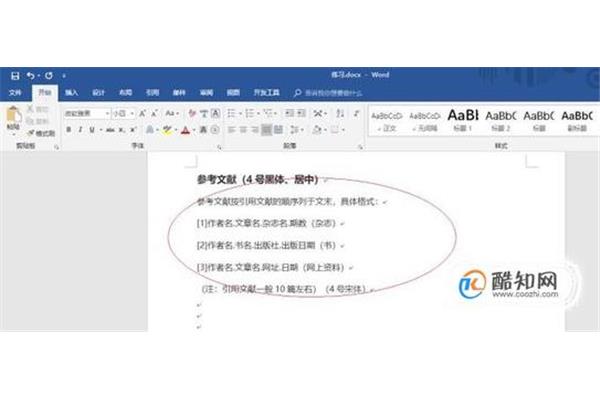Switch to the Layout (布局) tab

tap(125, 93)
